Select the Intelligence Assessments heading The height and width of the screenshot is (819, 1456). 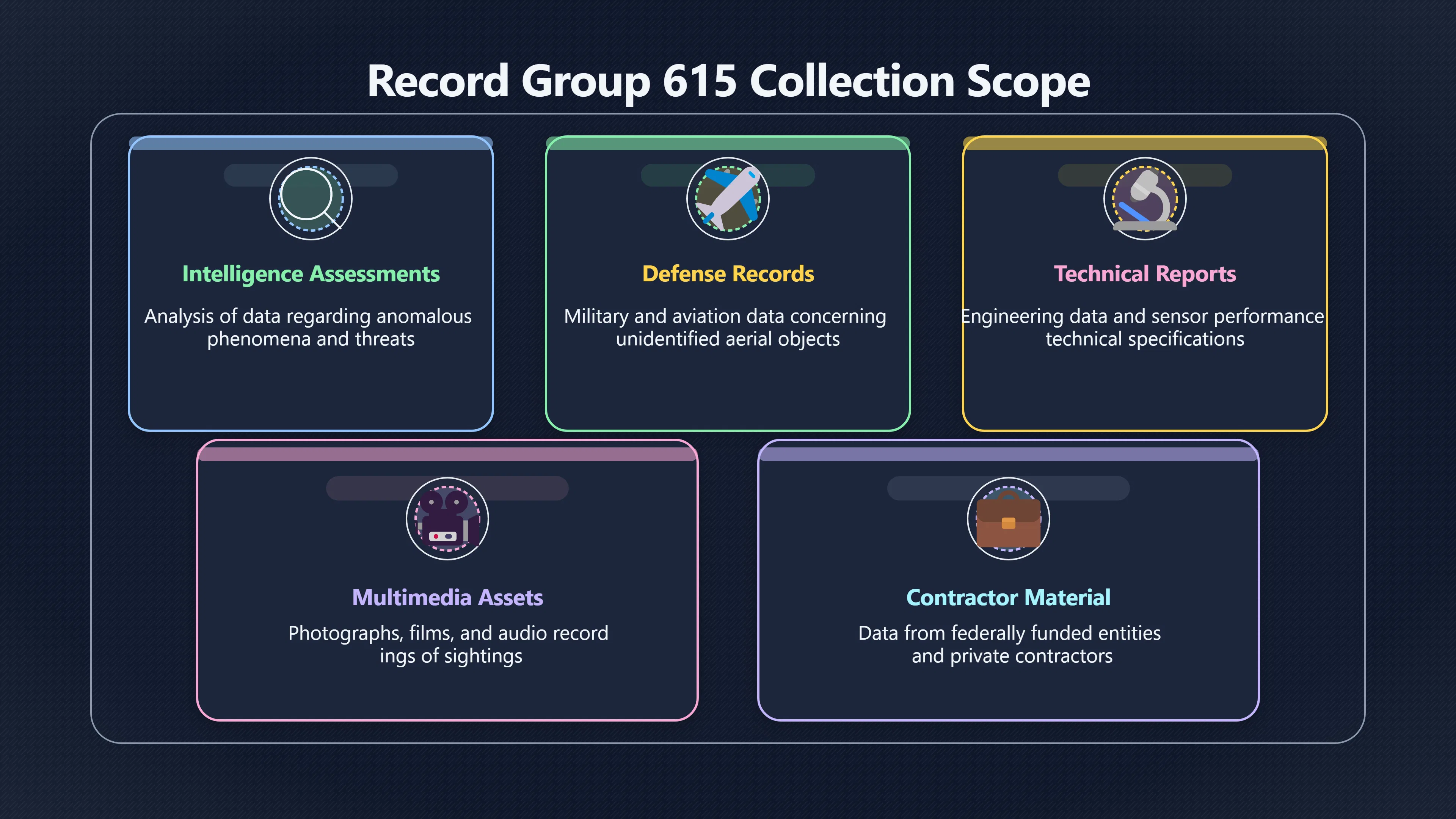(310, 274)
